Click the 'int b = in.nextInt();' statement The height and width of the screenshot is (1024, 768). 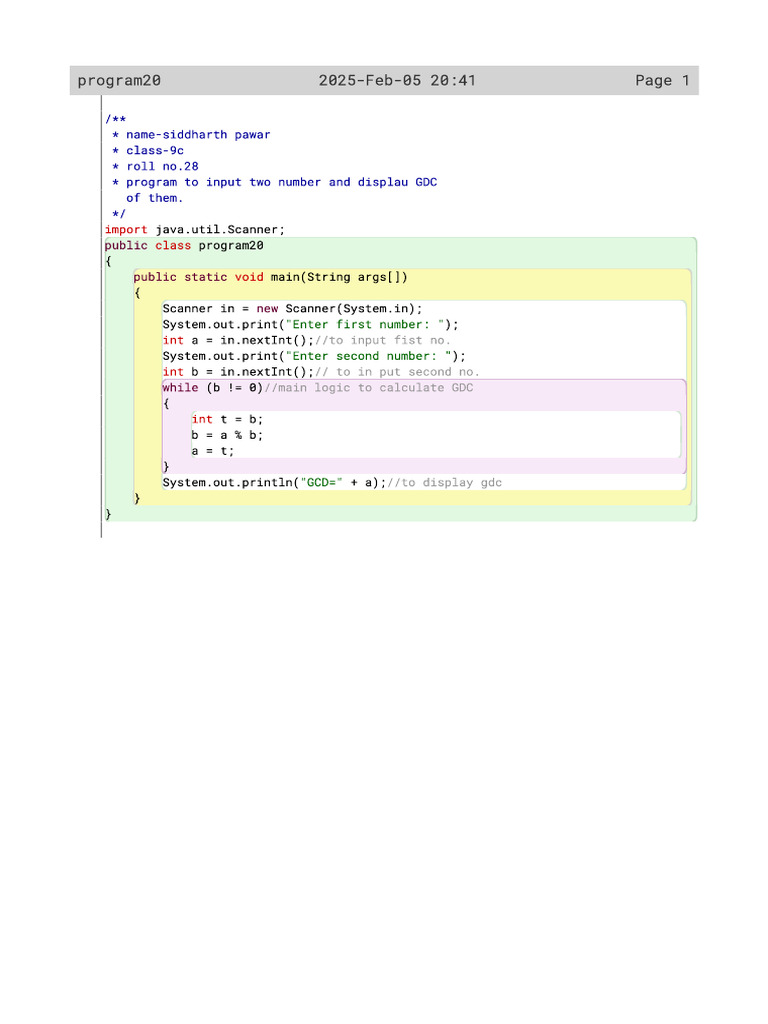[238, 372]
